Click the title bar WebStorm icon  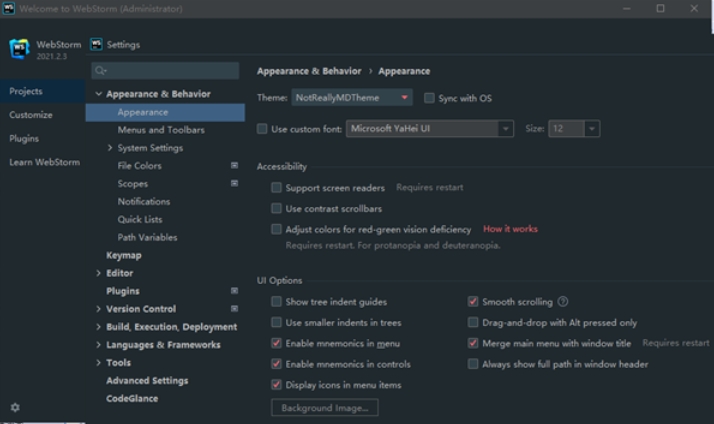click(8, 8)
